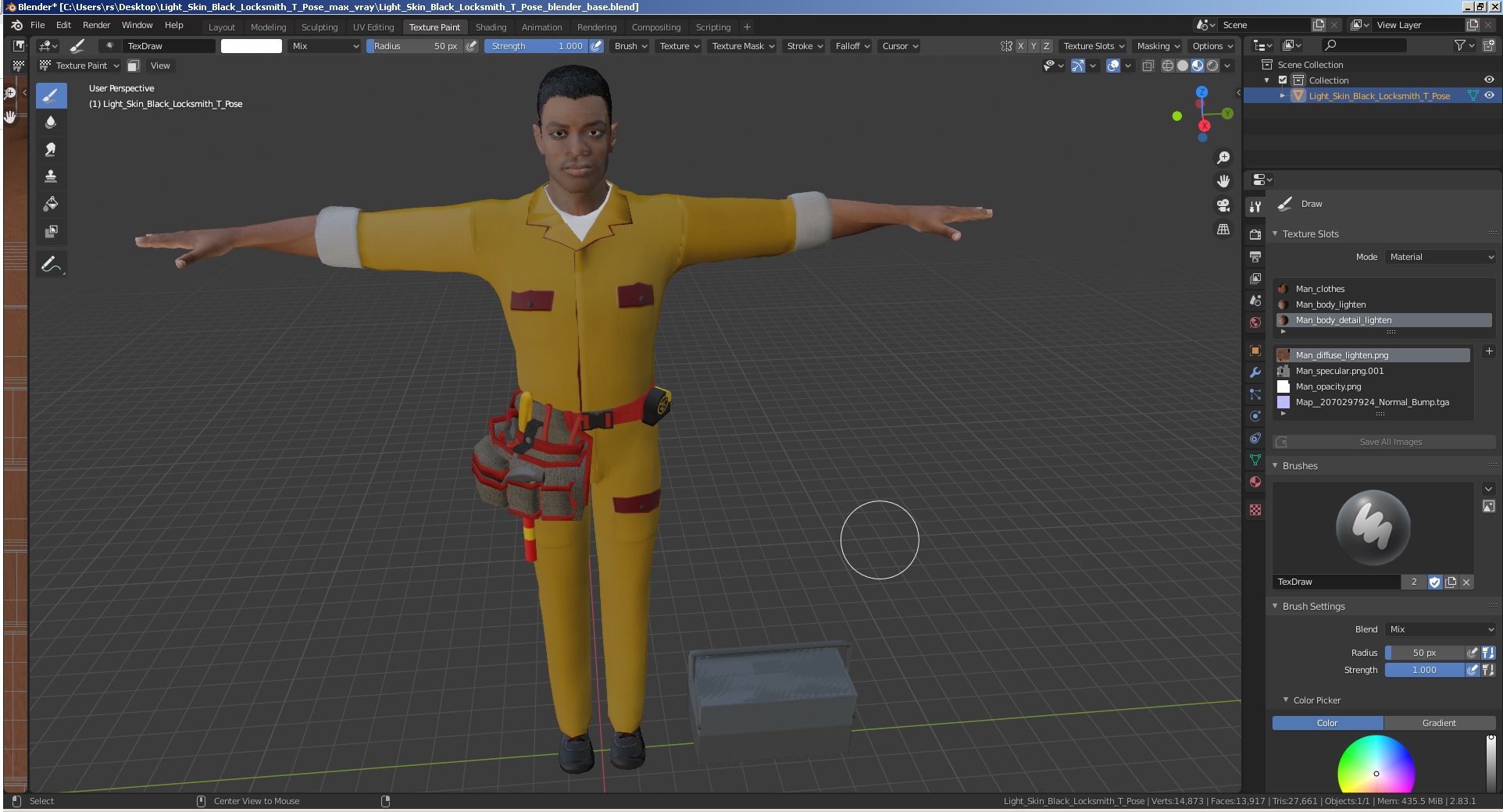Open the Brush dropdown in header
Viewport: 1503px width, 812px height.
[x=630, y=46]
